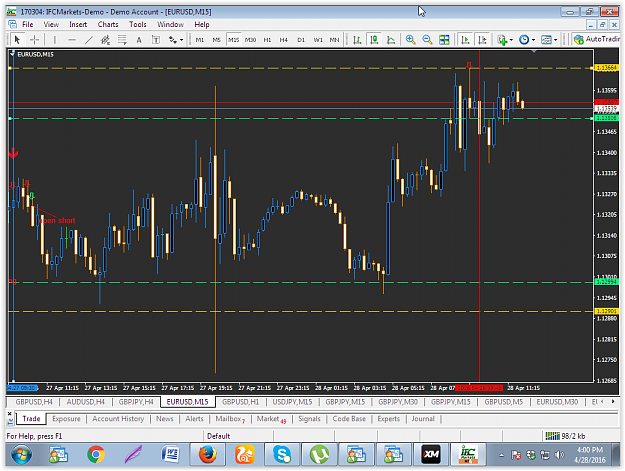This screenshot has height=471, width=625.
Task: Switch to D1 timeframe
Action: [x=301, y=40]
